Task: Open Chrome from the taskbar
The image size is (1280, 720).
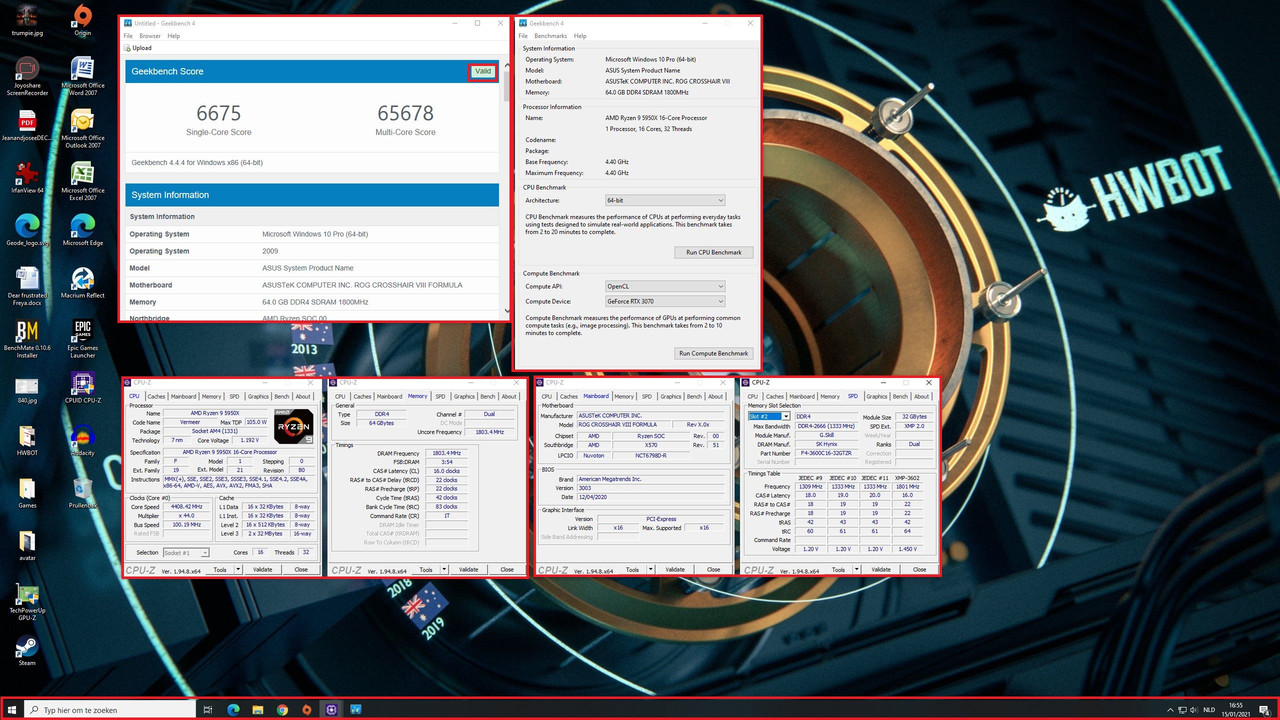Action: click(282, 710)
